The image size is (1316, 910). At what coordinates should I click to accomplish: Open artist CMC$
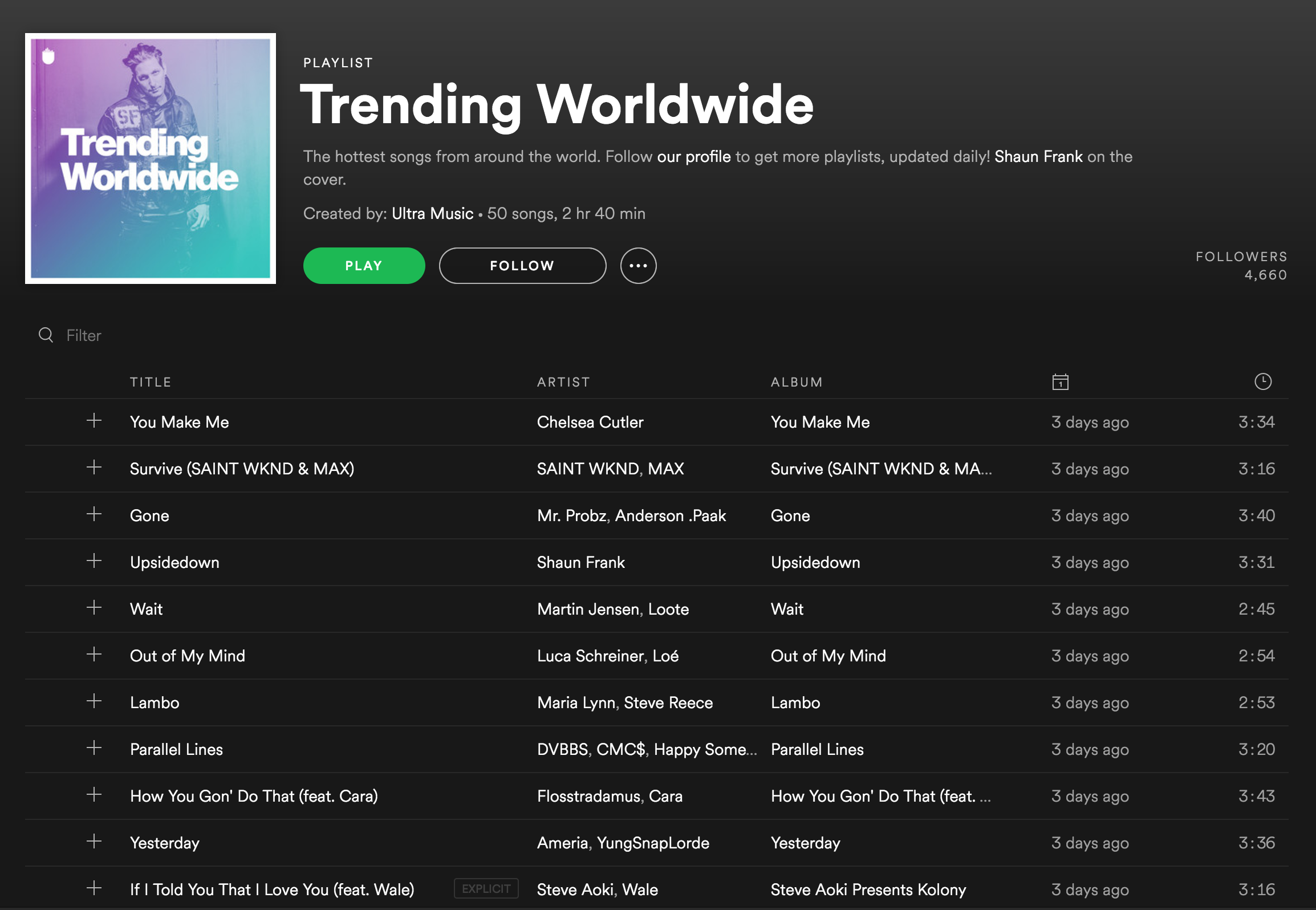pyautogui.click(x=621, y=750)
